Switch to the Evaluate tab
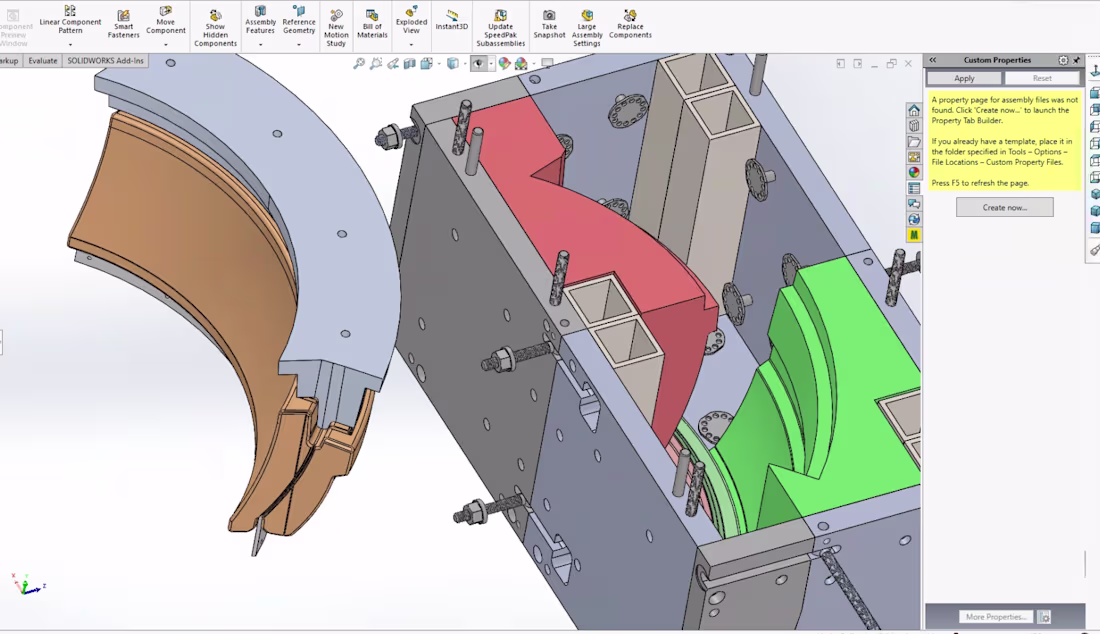 pyautogui.click(x=43, y=61)
